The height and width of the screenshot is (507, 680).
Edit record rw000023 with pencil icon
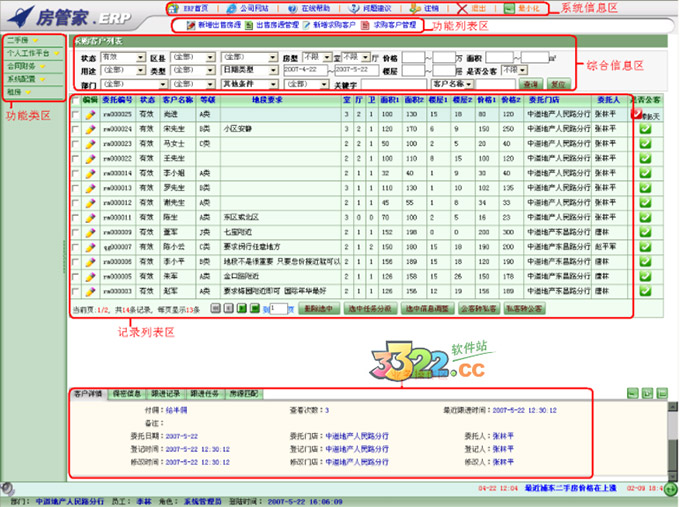coord(90,144)
